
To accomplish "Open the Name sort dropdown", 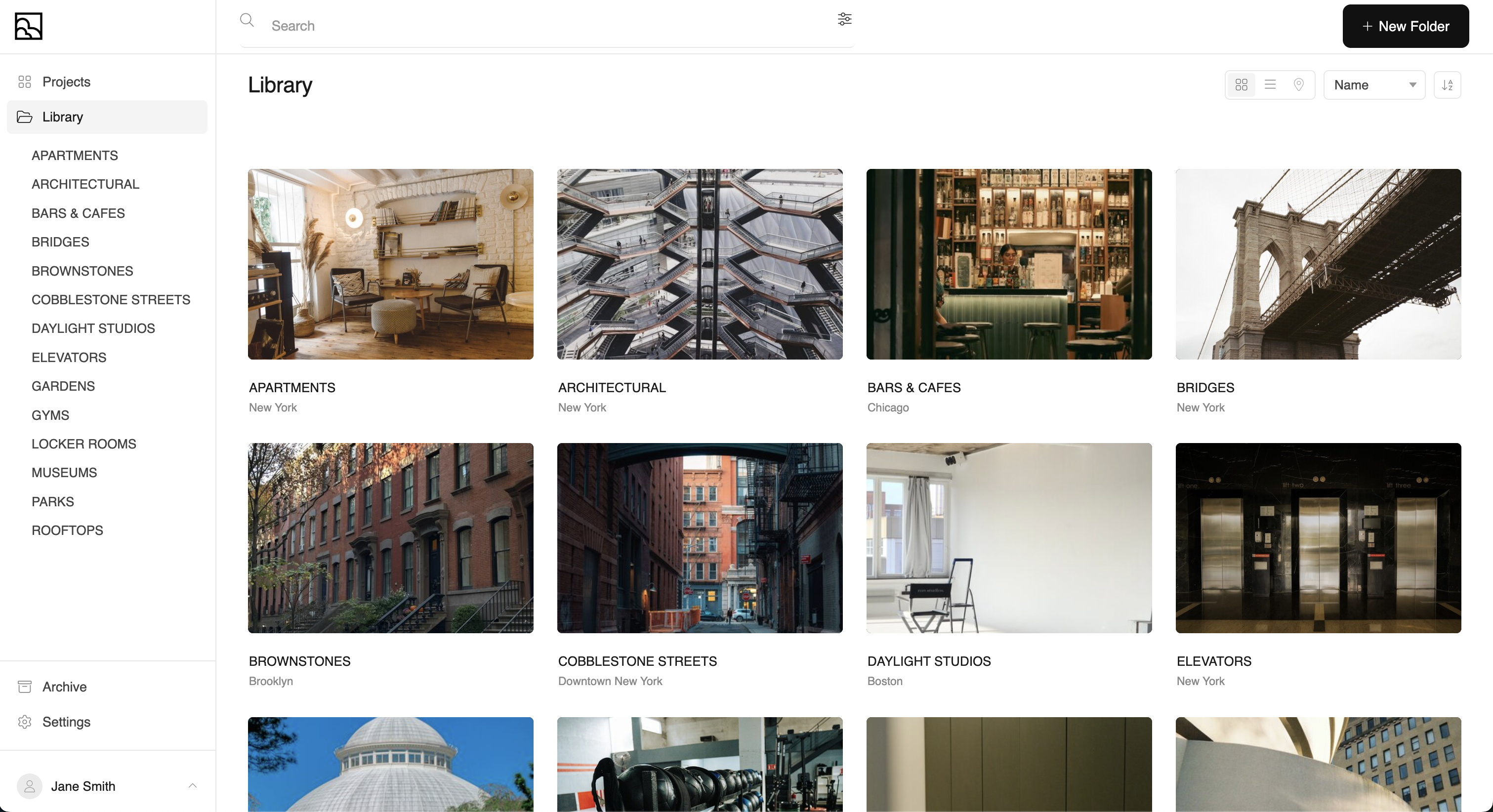I will (x=1374, y=85).
